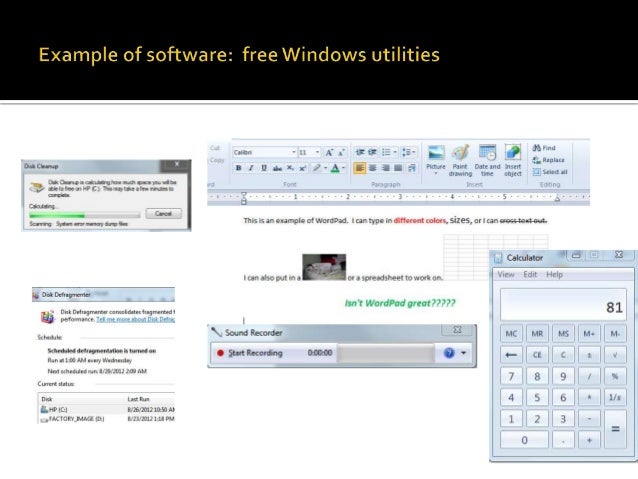638x479 pixels.
Task: Open the Calculator Edit menu
Action: 530,274
